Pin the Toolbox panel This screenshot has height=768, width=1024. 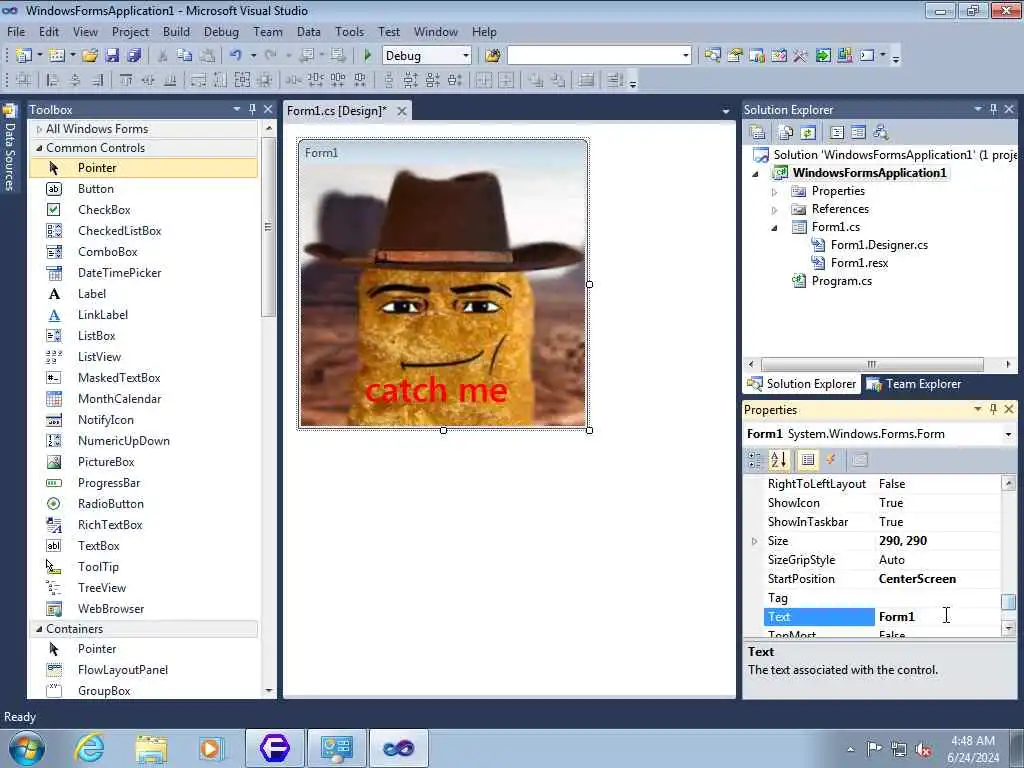pyautogui.click(x=252, y=109)
